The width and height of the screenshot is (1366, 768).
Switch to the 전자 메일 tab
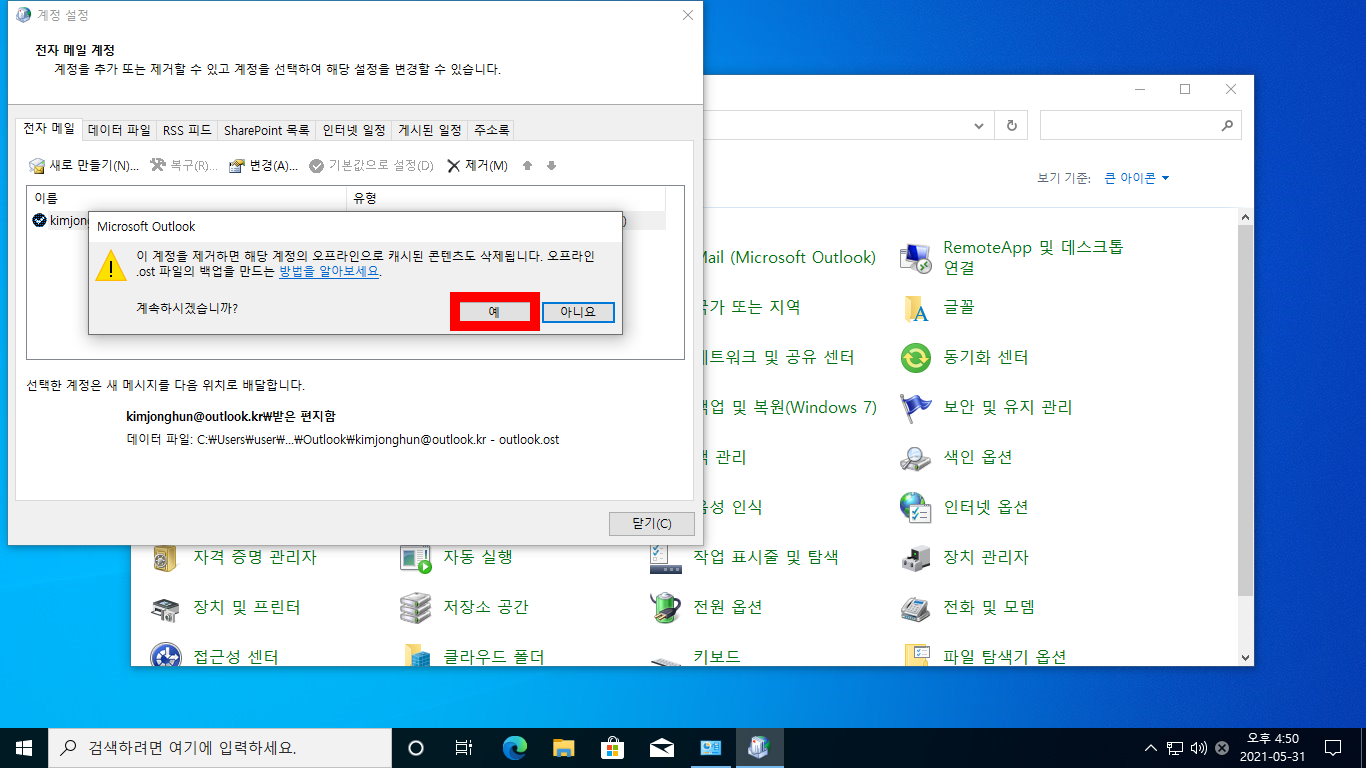click(49, 129)
